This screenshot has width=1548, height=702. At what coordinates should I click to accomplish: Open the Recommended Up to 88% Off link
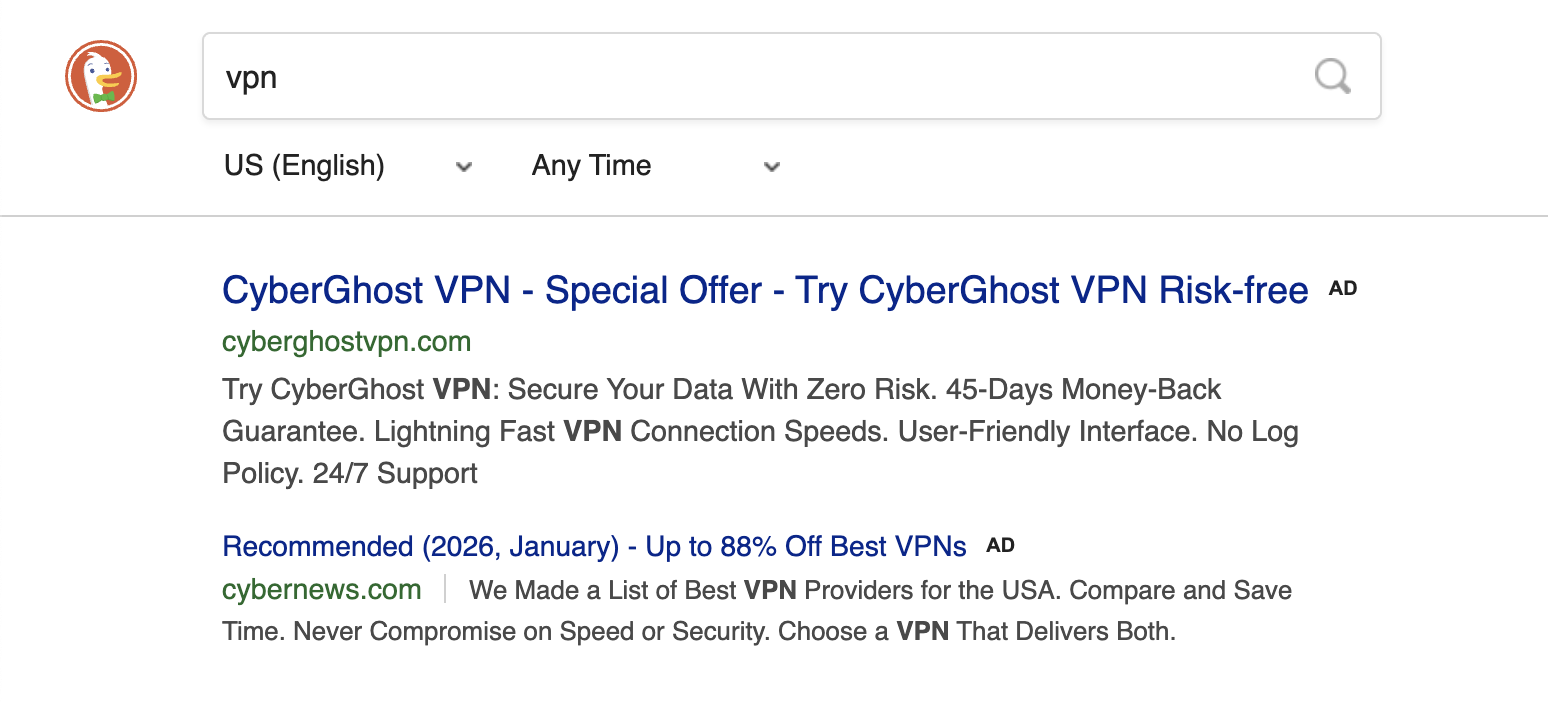point(594,547)
